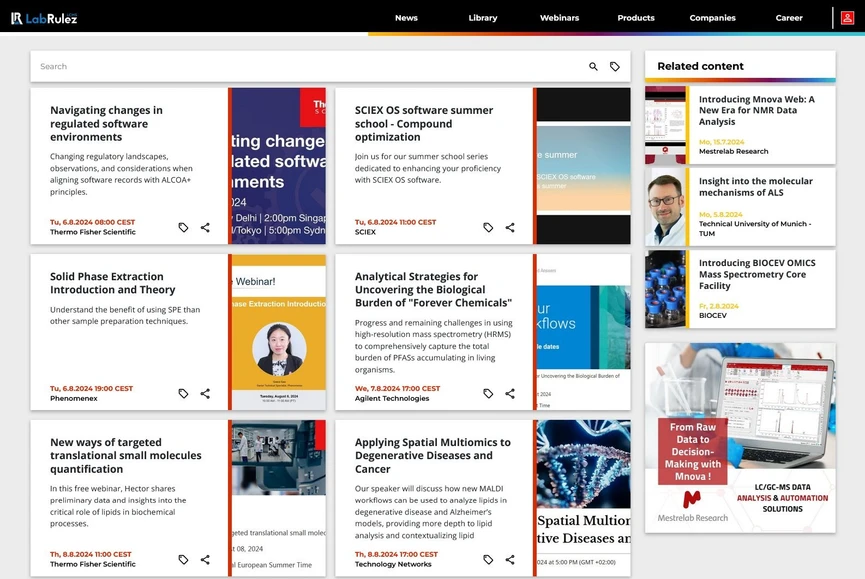
Task: Open the user profile icon in top bar
Action: coord(848,17)
